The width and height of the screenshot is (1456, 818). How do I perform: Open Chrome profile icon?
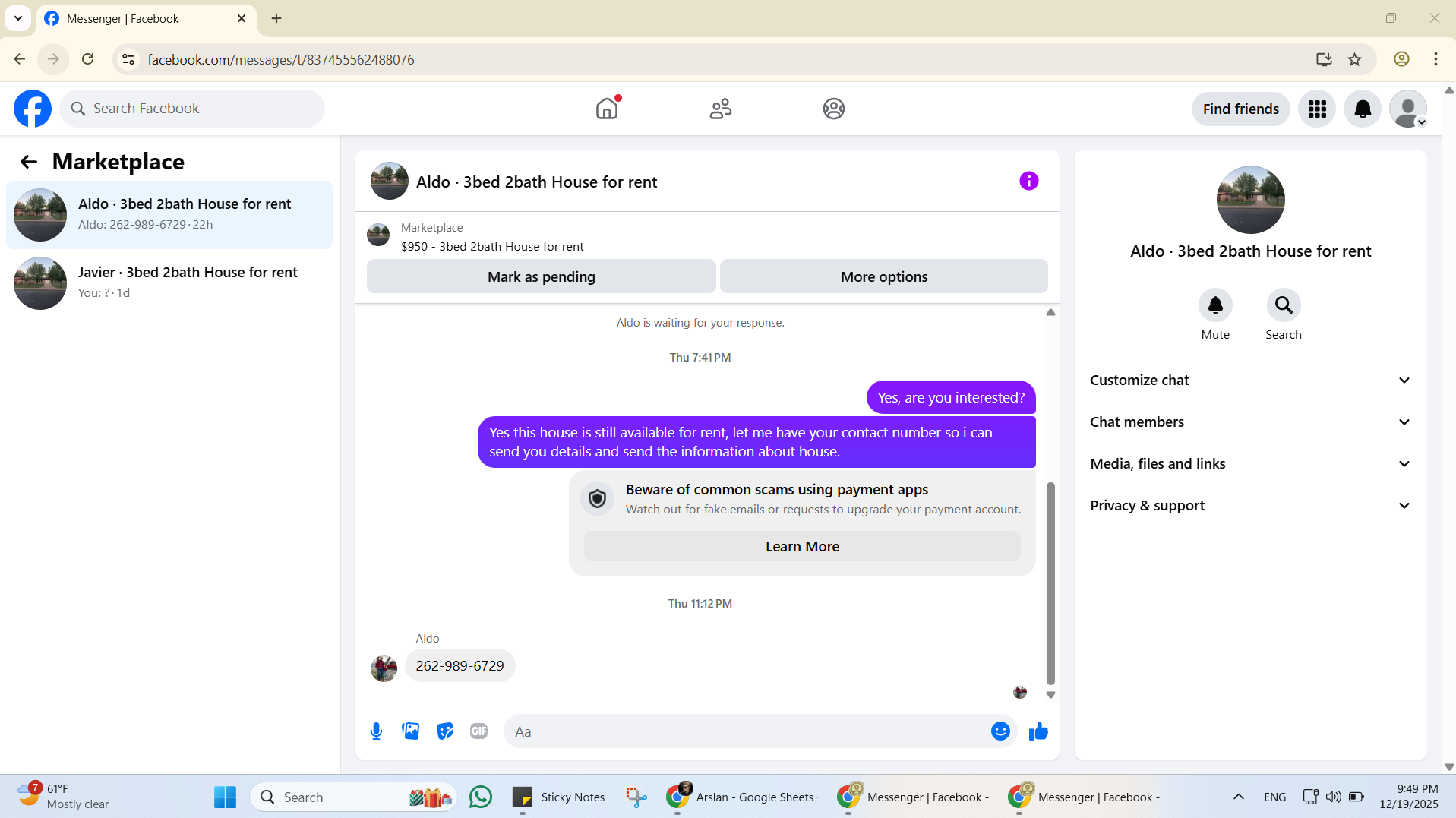click(x=1401, y=59)
